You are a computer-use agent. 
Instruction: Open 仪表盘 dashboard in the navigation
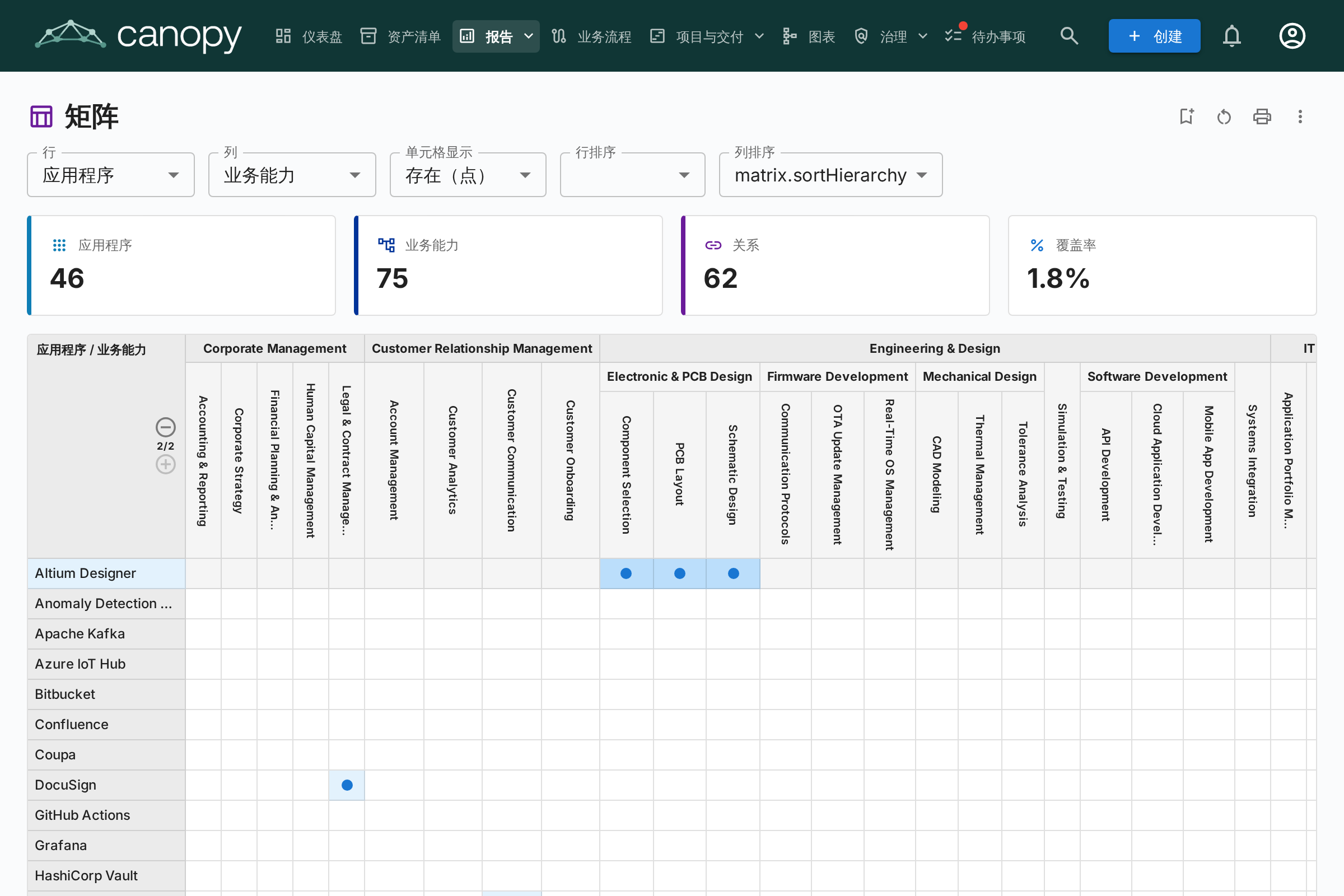click(x=309, y=36)
